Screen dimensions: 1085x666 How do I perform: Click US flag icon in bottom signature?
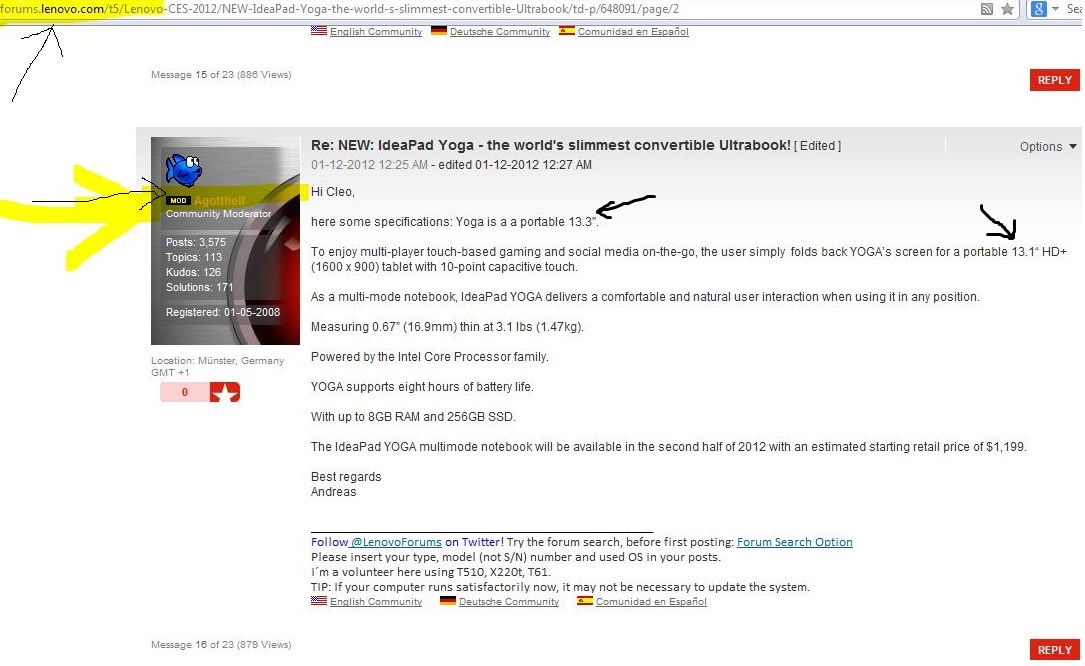319,601
